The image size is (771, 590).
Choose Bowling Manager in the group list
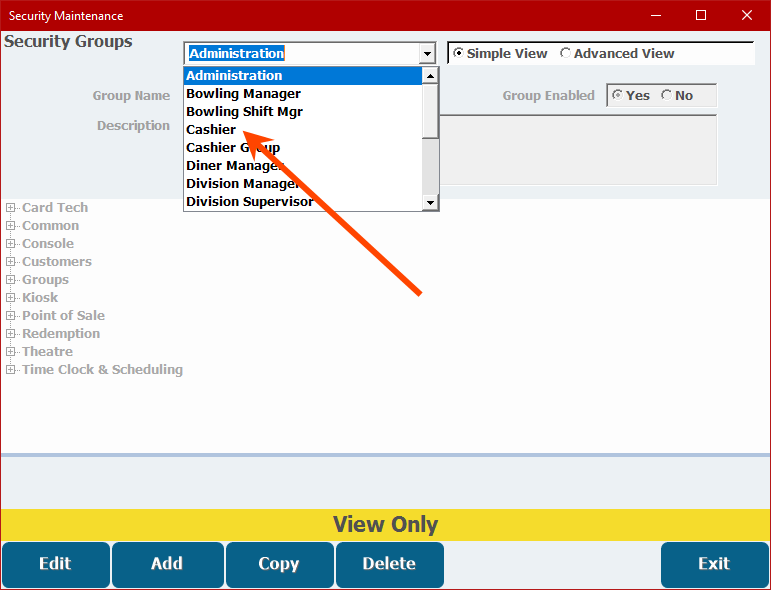(x=243, y=94)
